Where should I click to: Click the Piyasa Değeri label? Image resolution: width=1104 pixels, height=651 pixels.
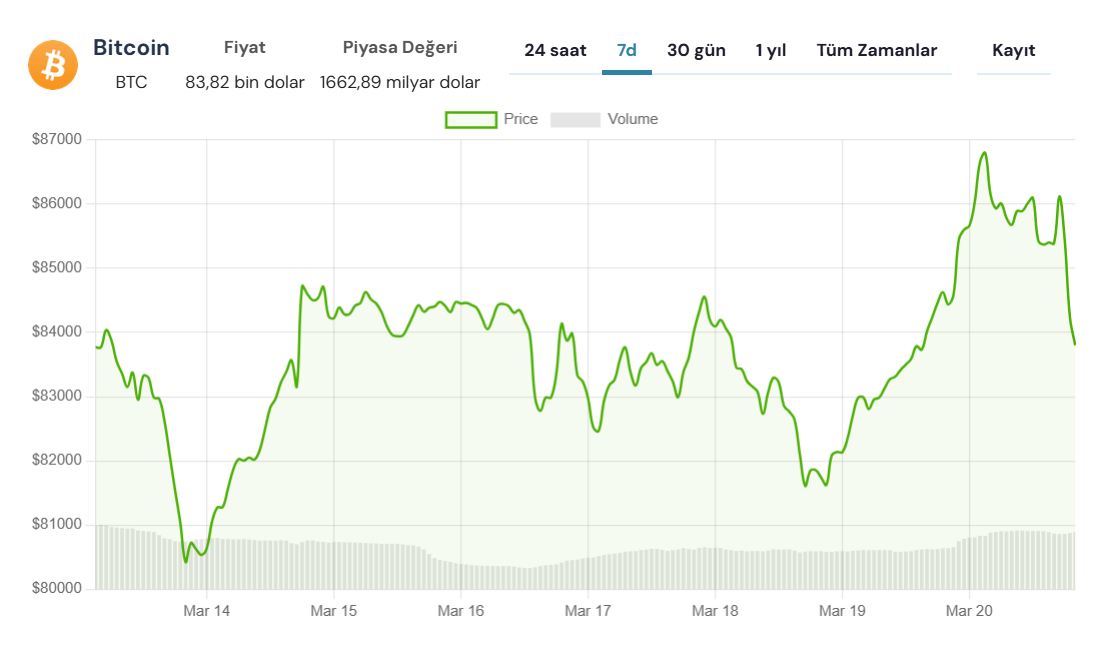(x=400, y=47)
